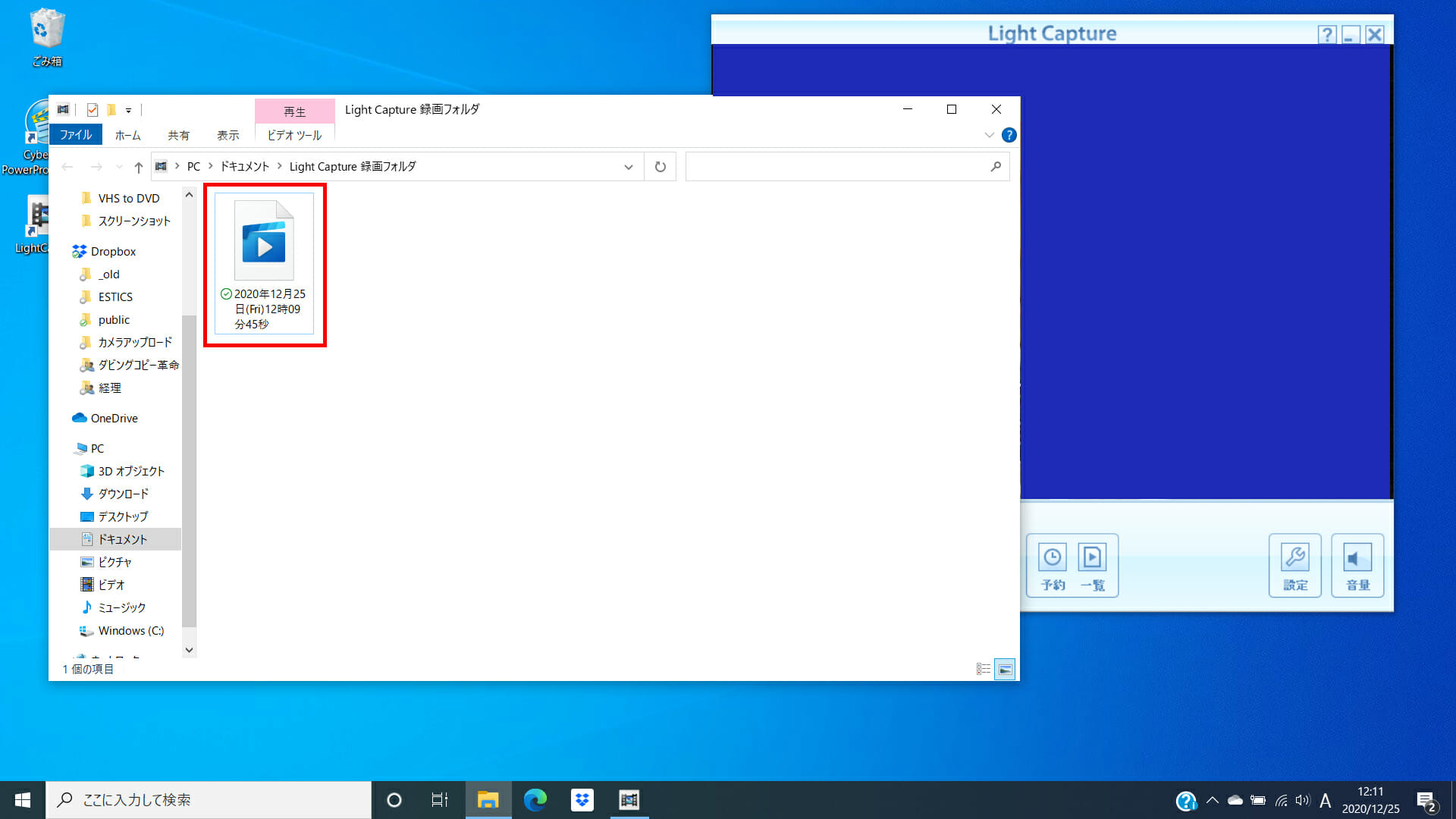Navigate back in Explorer
Screen dimensions: 1456x819
pyautogui.click(x=67, y=167)
